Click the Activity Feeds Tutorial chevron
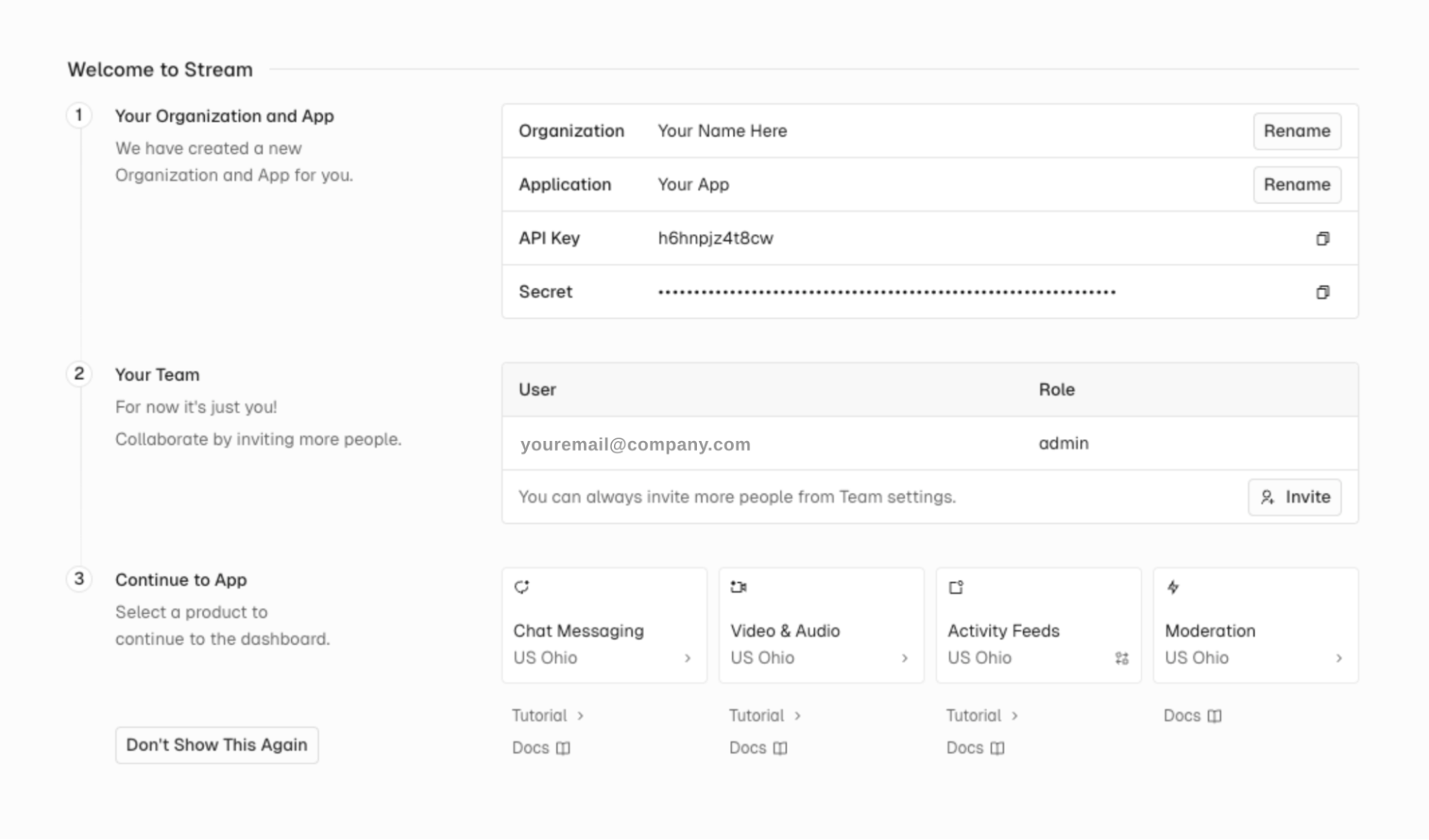Screen dimensions: 1429x840 point(1015,716)
